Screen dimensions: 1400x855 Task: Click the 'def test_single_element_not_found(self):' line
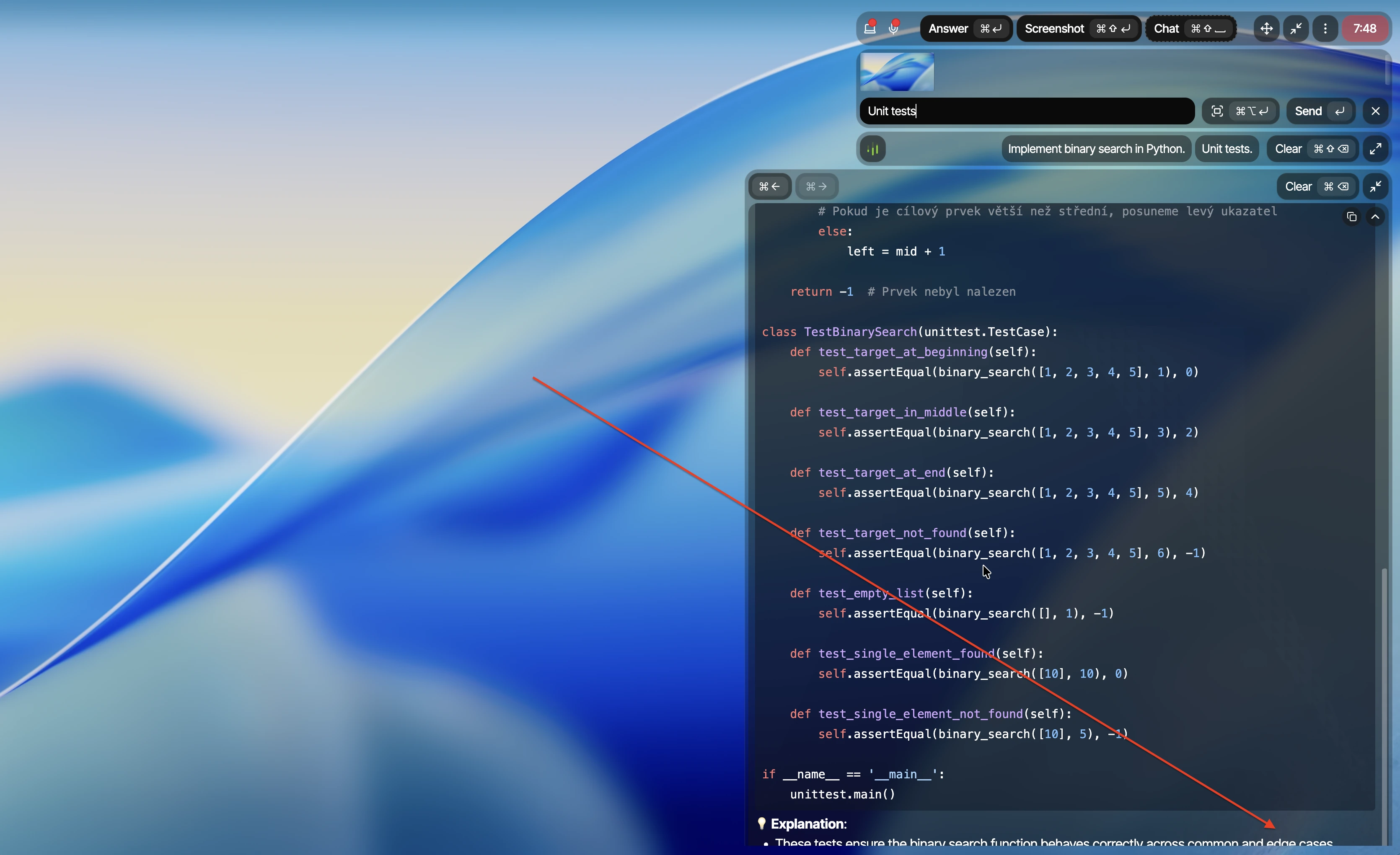tap(931, 713)
